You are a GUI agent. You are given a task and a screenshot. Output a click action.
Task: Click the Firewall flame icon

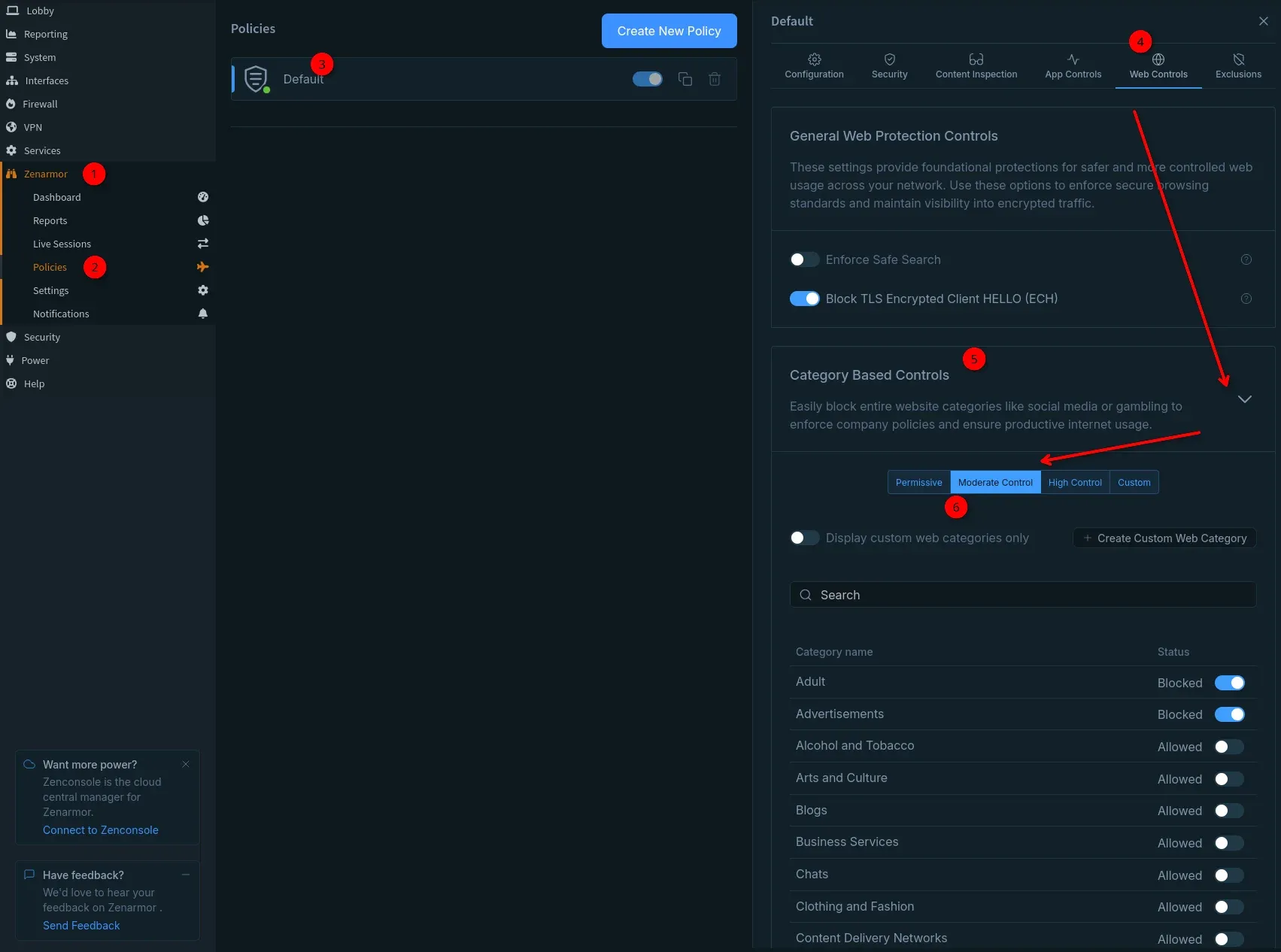click(11, 104)
